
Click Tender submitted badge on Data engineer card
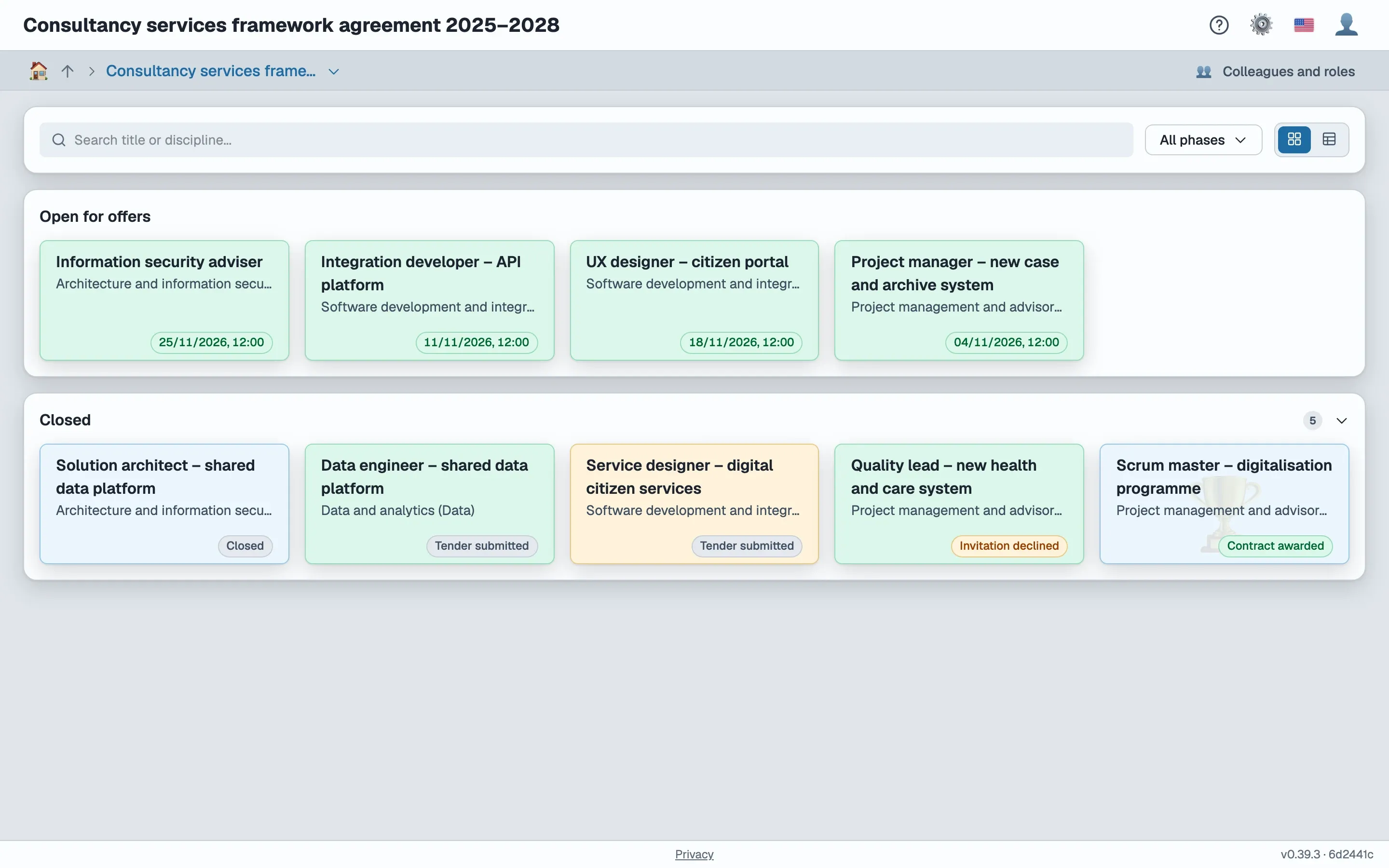[481, 546]
